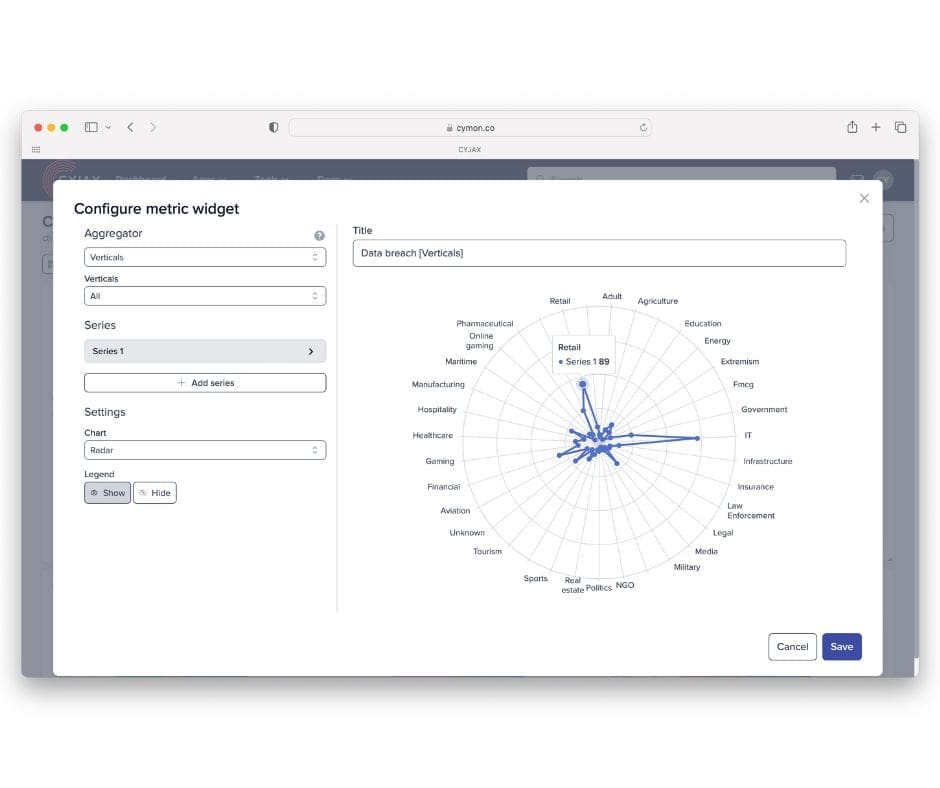
Task: Open the Verticals dropdown showing All
Action: click(205, 296)
